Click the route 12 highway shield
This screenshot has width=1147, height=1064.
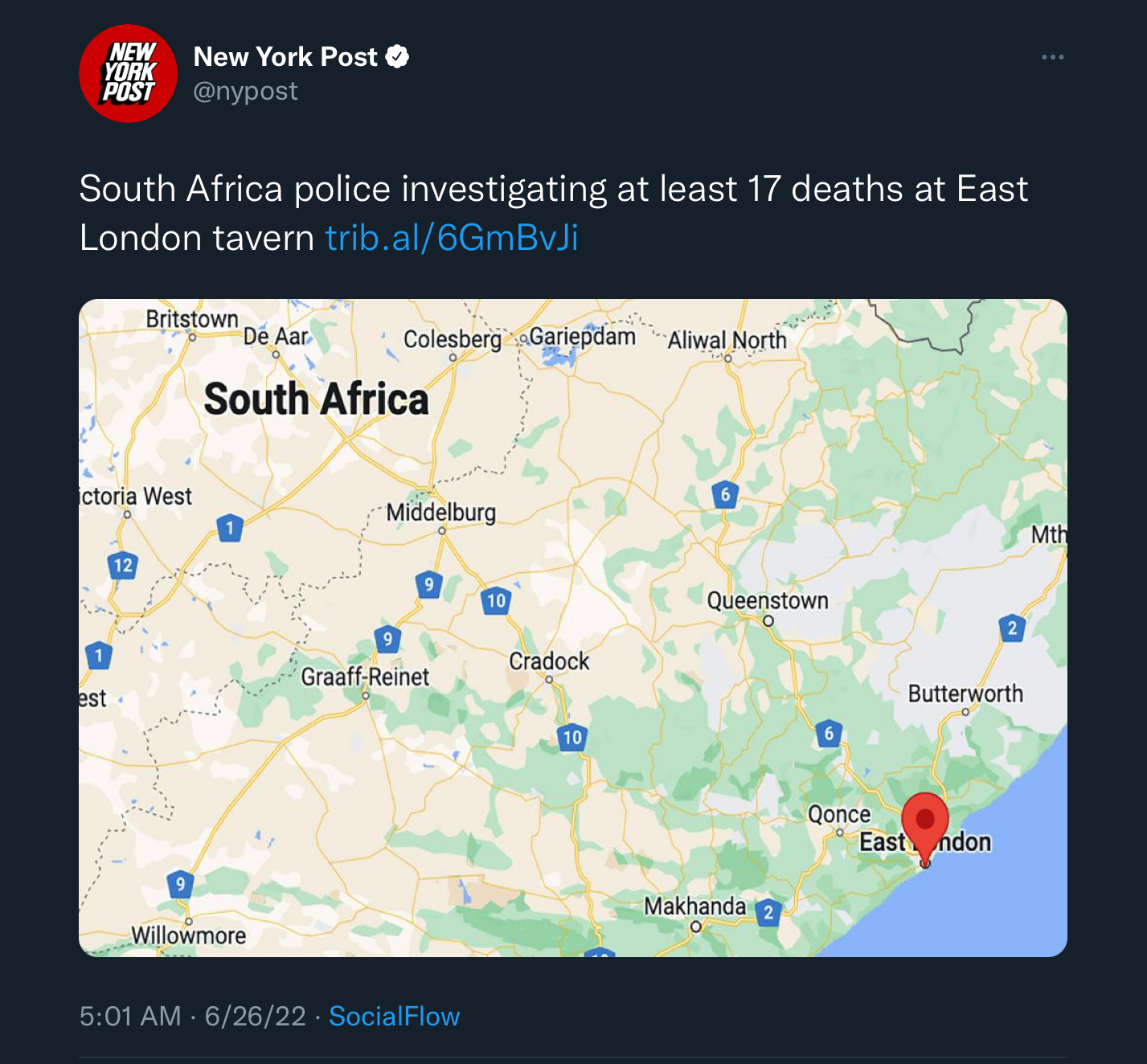point(123,566)
